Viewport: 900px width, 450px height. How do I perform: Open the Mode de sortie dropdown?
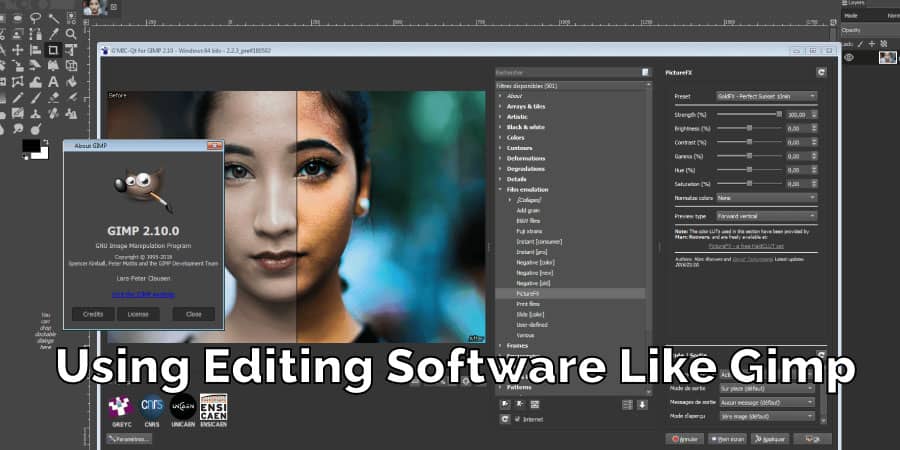pyautogui.click(x=766, y=388)
